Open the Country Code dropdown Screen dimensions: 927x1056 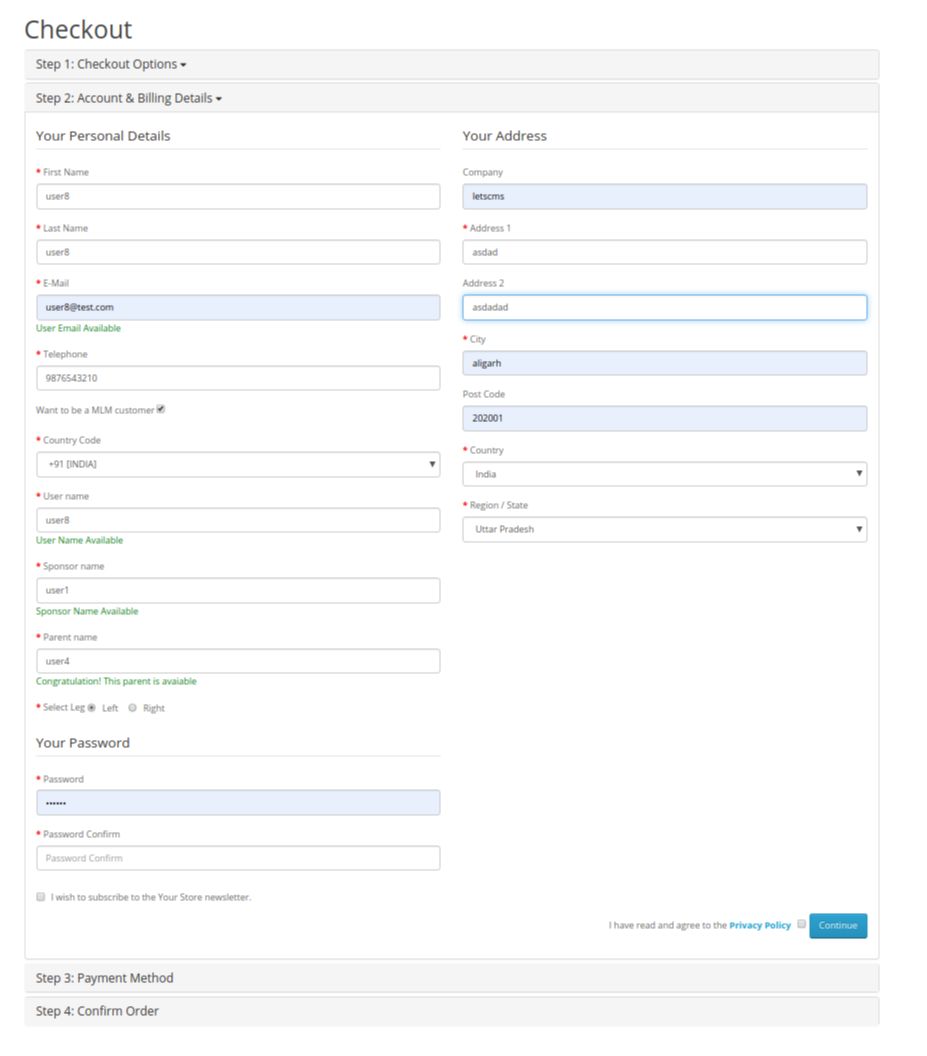[238, 464]
